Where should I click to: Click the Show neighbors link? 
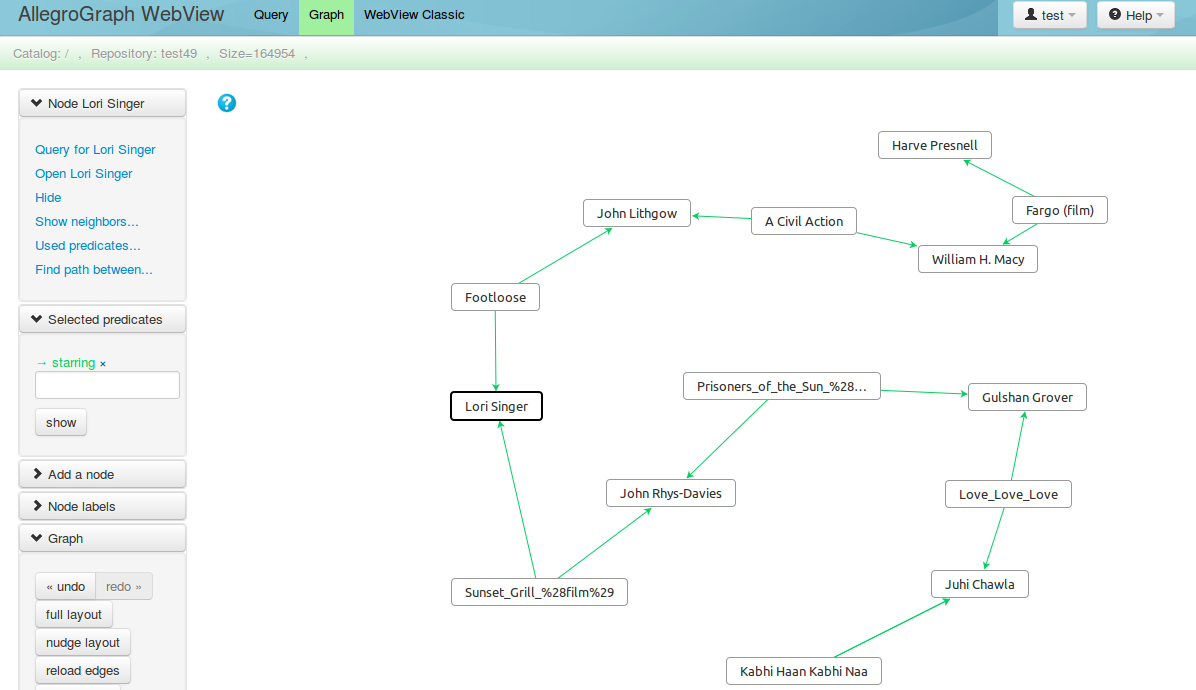[x=87, y=222]
